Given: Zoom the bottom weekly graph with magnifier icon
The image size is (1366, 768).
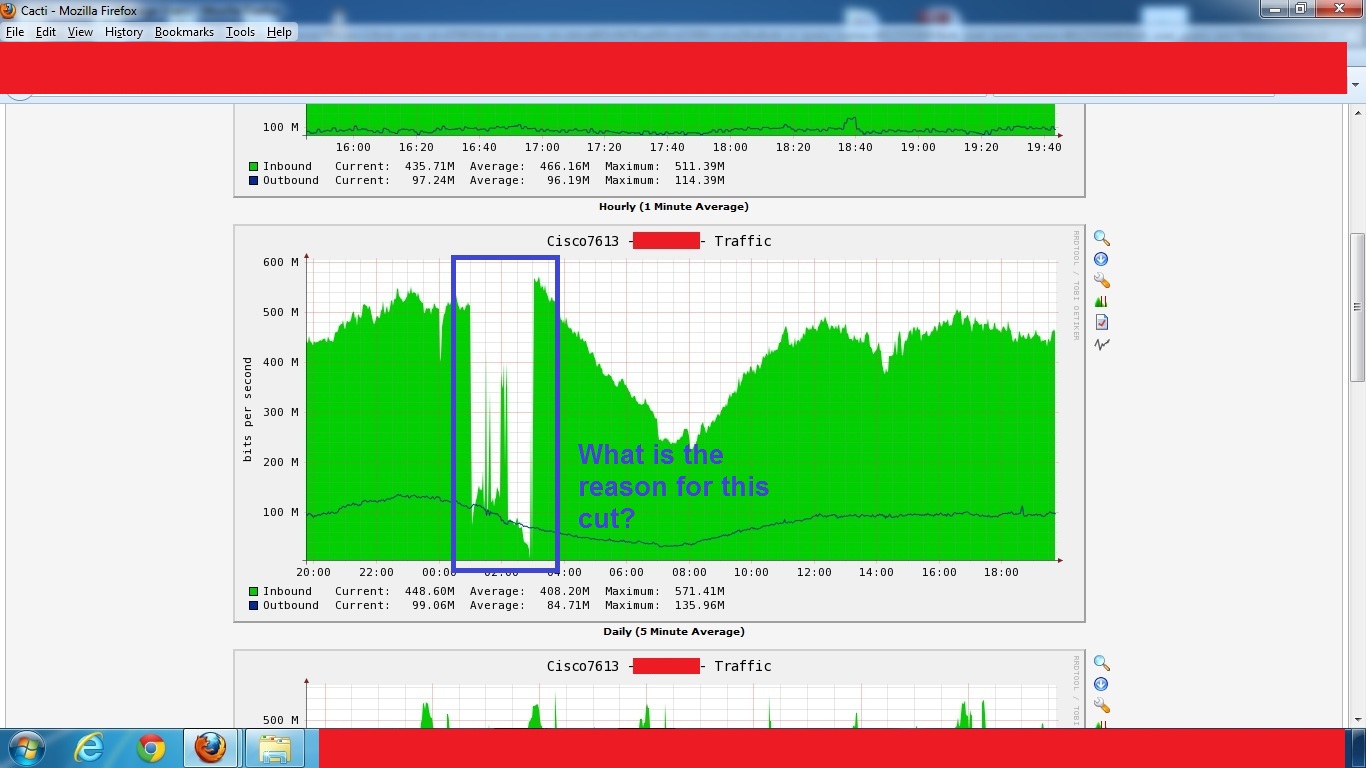Looking at the screenshot, I should (1101, 663).
